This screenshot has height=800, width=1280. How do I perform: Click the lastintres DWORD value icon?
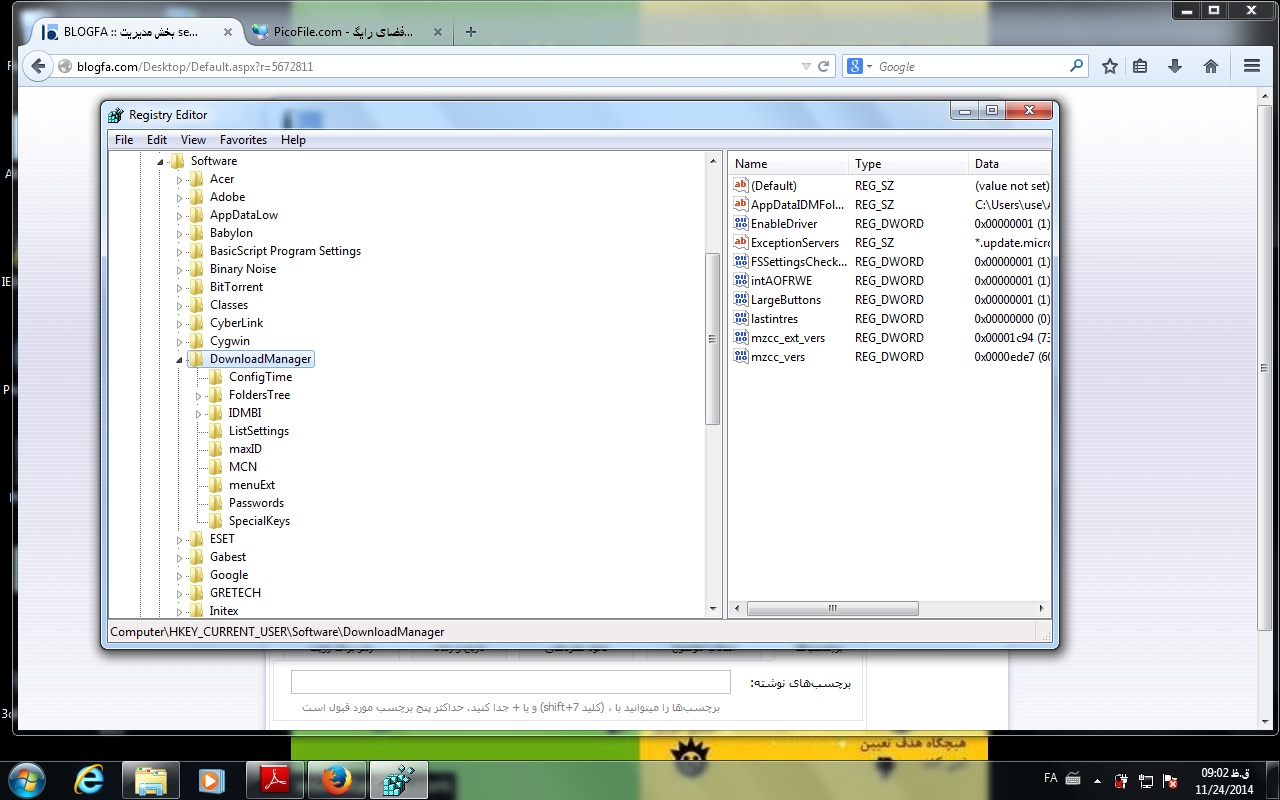741,318
